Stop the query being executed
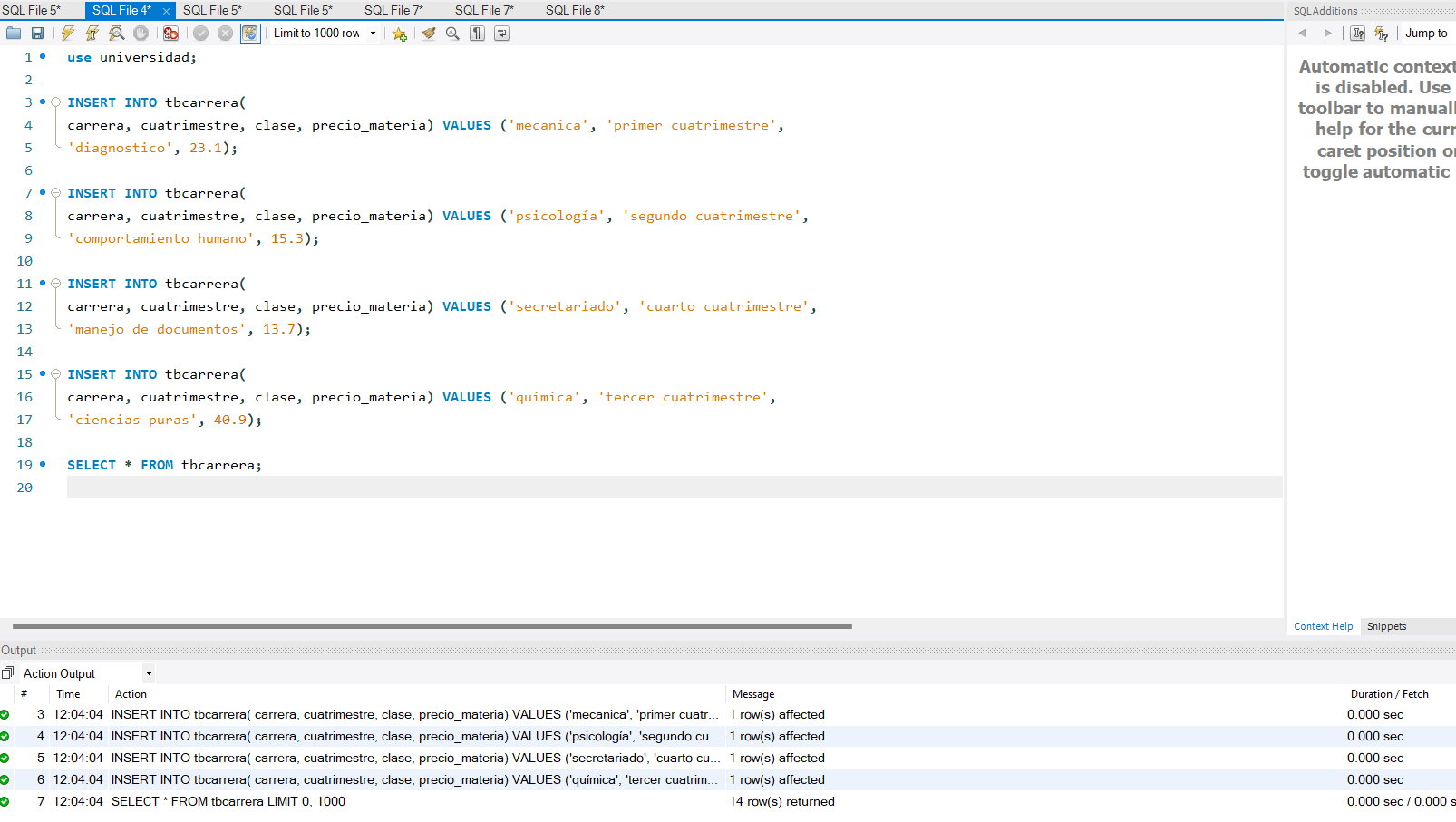This screenshot has width=1456, height=822. pos(141,34)
